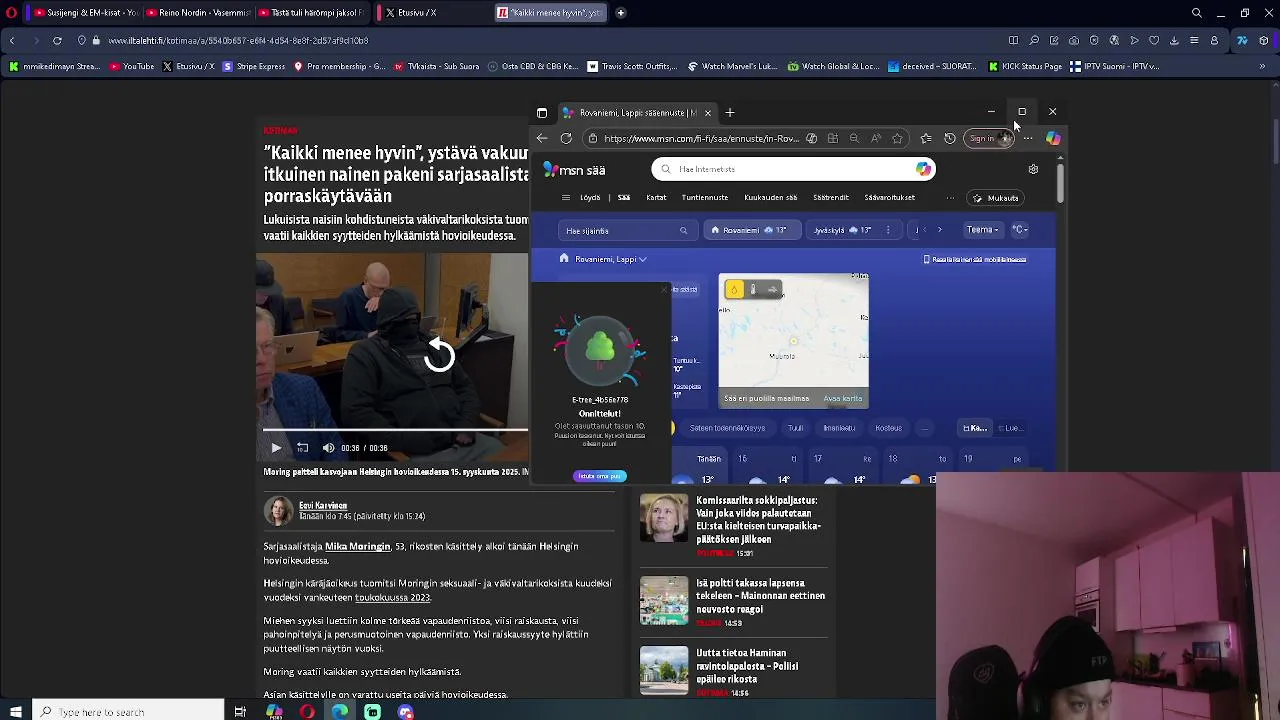This screenshot has height=720, width=1280.
Task: Add a new tab in Edge
Action: 730,112
